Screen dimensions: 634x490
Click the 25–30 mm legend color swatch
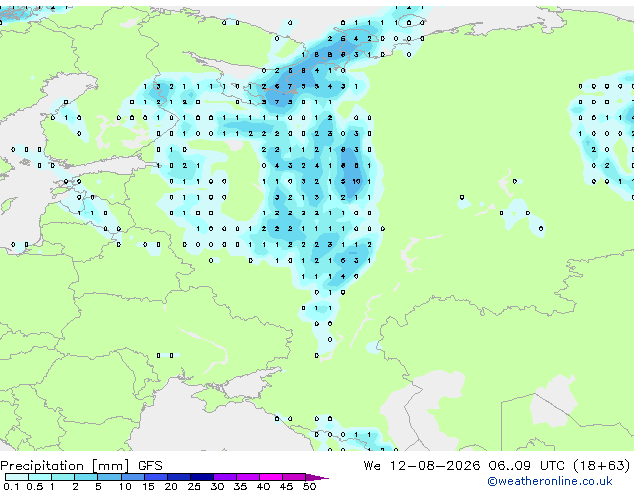[201, 477]
